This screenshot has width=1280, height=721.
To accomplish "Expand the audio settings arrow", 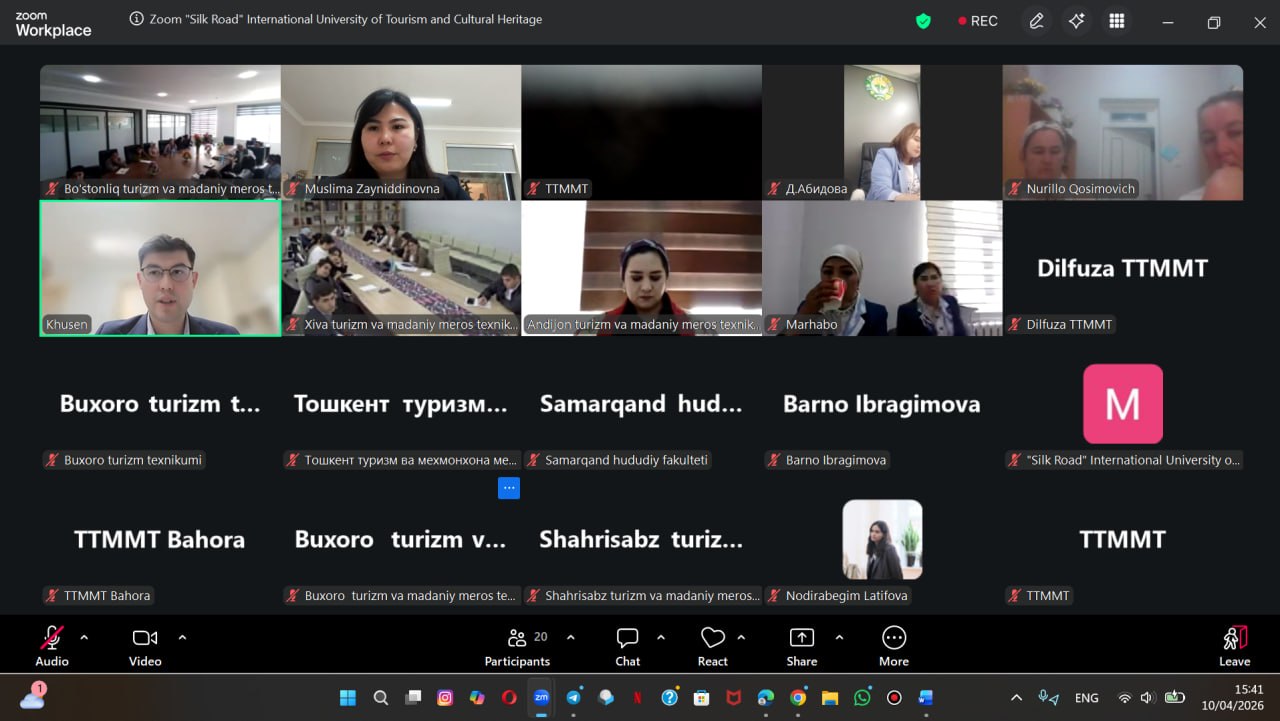I will 84,637.
